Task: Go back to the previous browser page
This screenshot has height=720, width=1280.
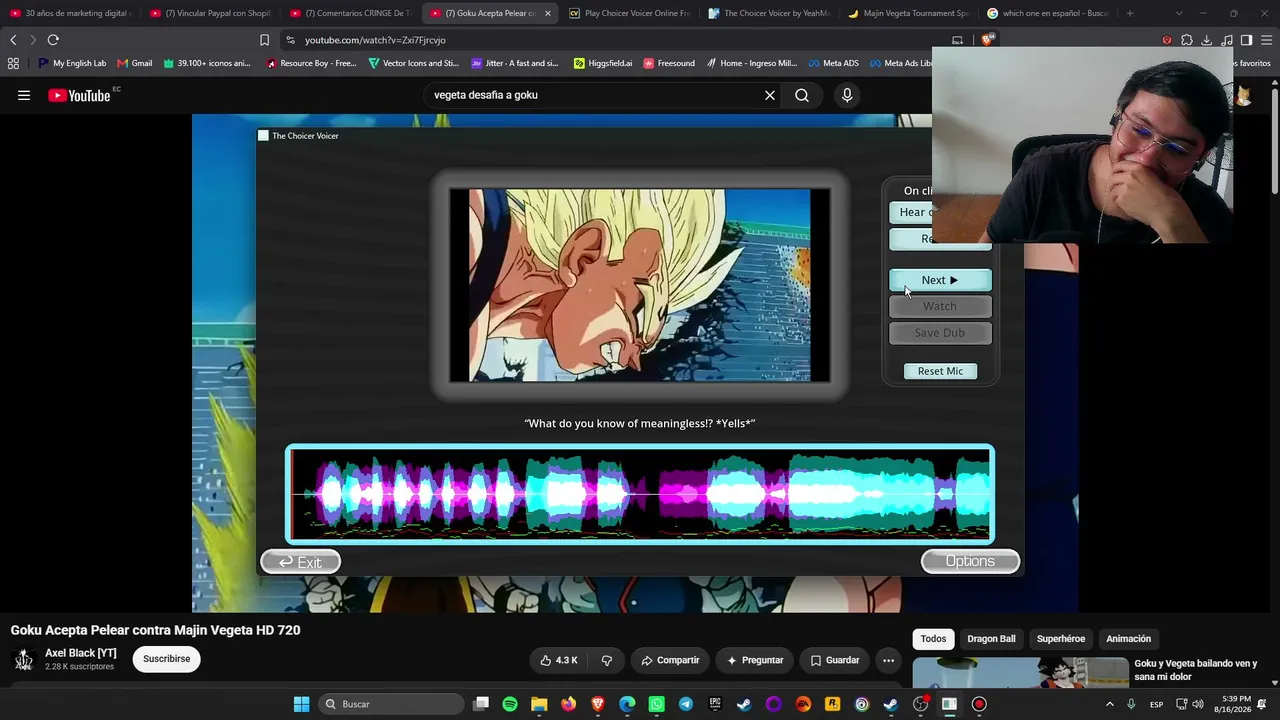Action: pos(13,40)
